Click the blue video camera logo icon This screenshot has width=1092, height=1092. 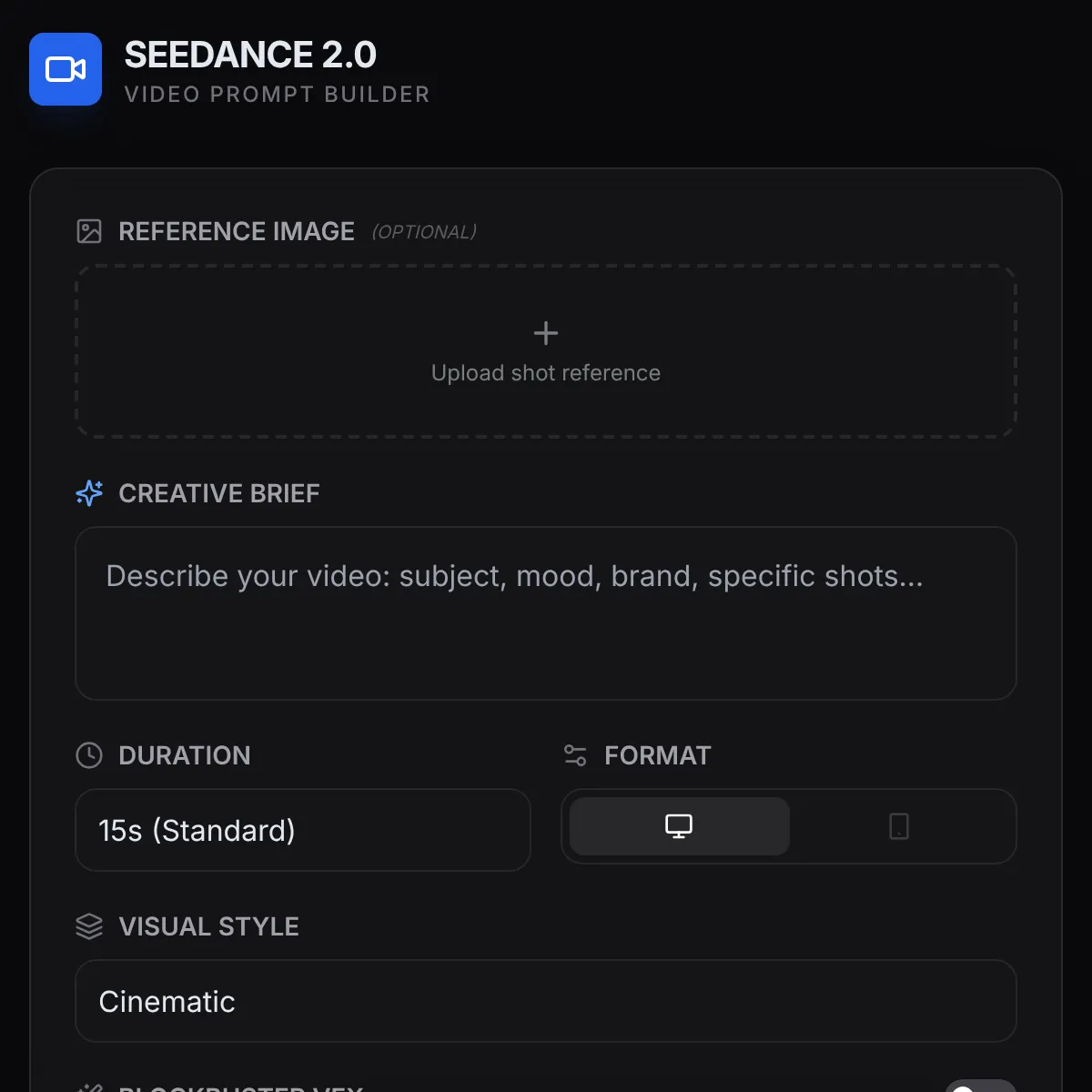[x=66, y=69]
